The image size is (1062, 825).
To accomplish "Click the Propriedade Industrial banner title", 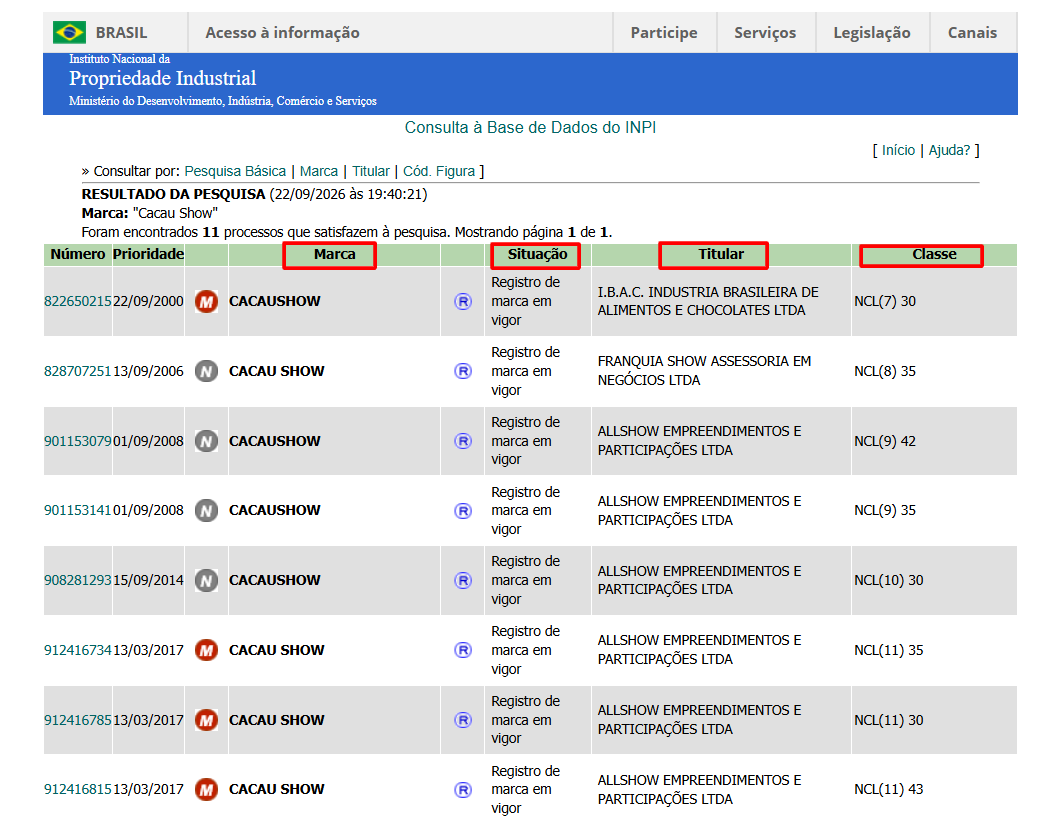I will click(x=163, y=79).
